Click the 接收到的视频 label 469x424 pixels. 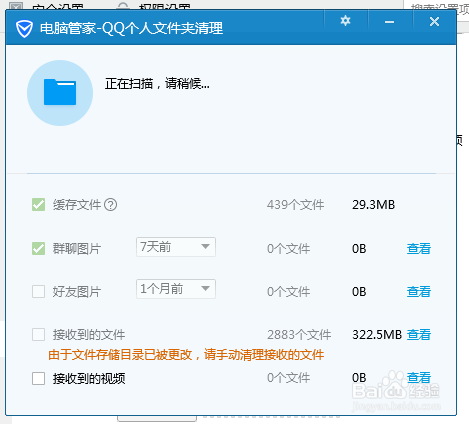[x=89, y=378]
